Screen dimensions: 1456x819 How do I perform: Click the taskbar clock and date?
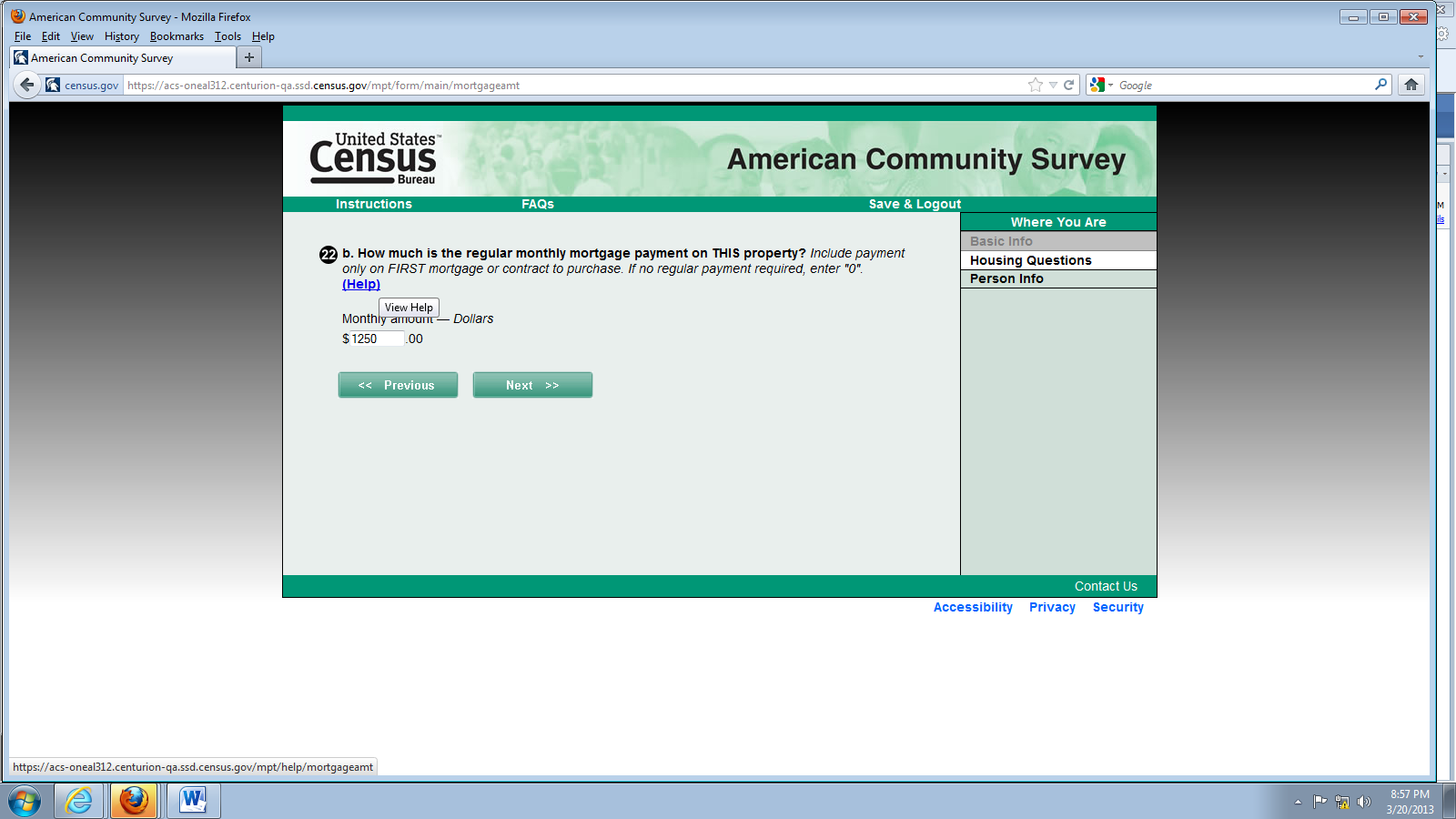tap(1410, 802)
